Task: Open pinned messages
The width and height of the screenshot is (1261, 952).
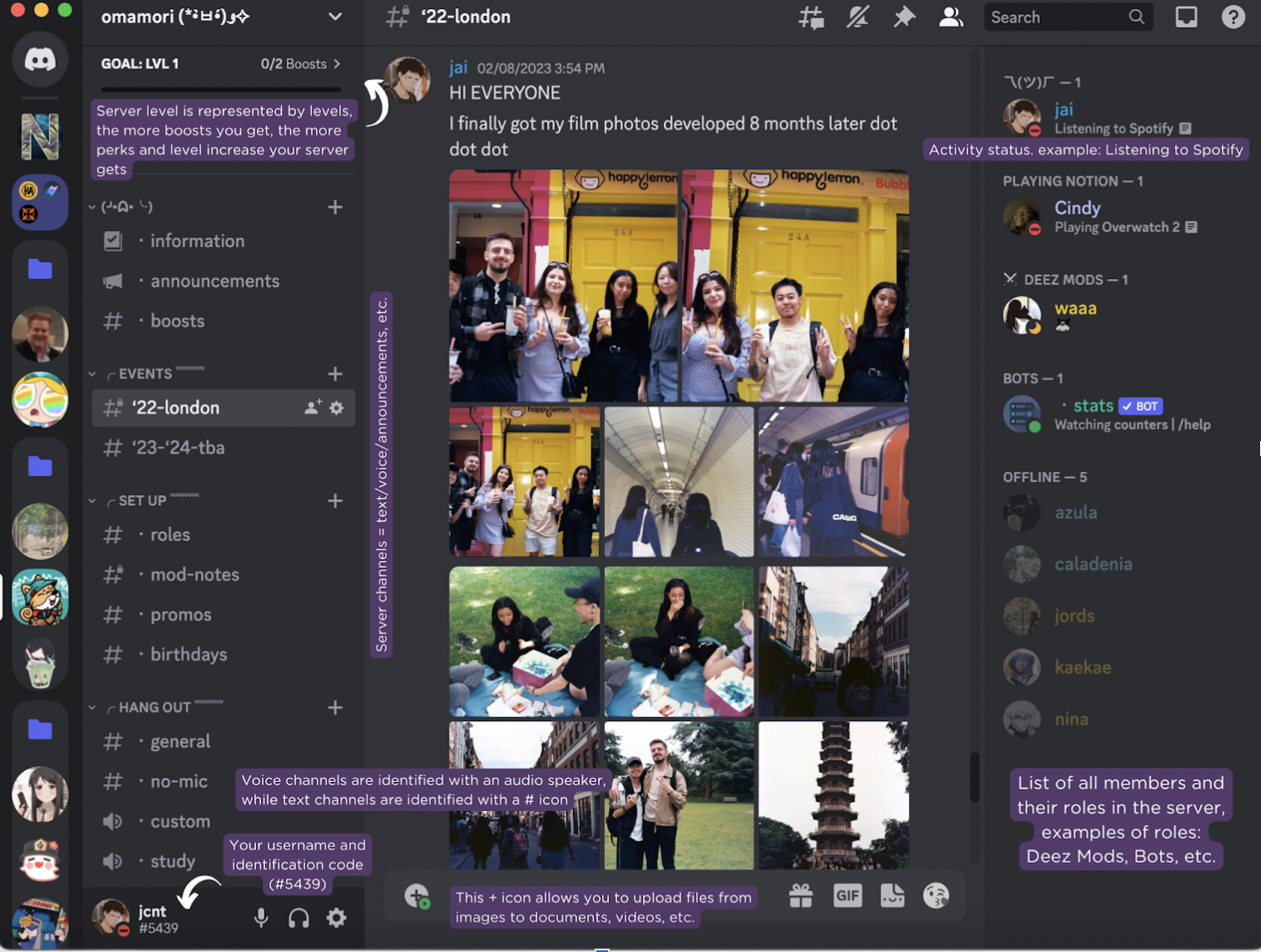Action: pos(904,17)
